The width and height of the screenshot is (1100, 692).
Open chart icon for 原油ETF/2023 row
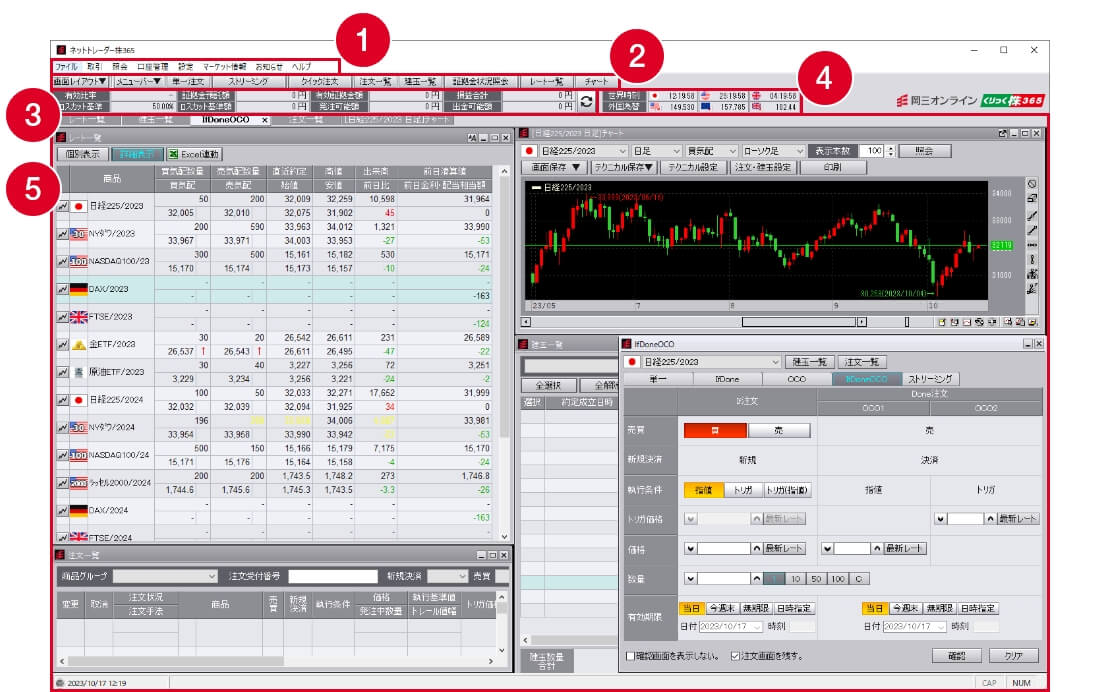[x=62, y=372]
